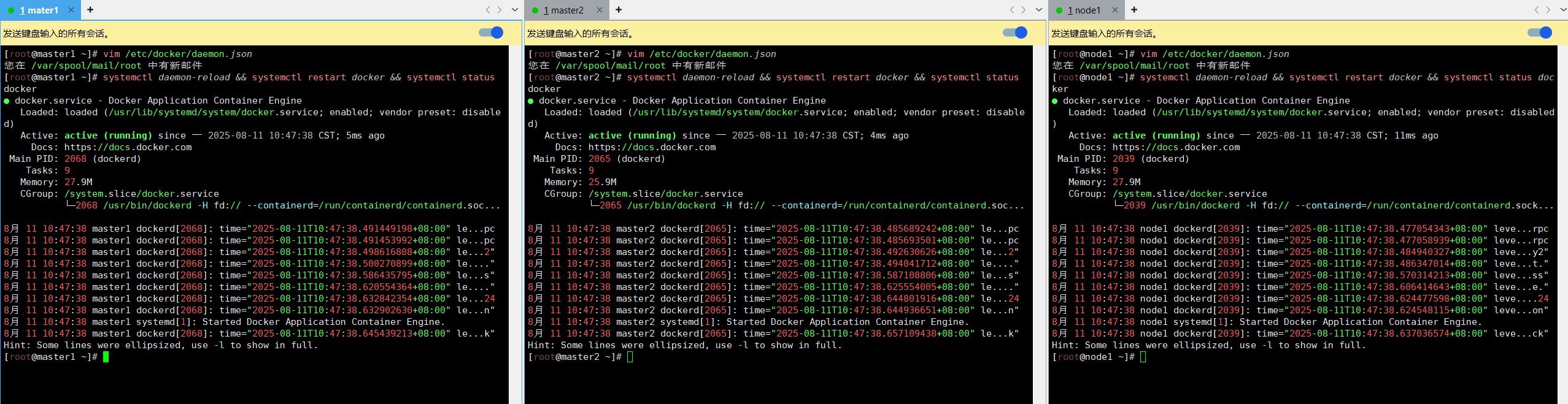Click broadcast notice text in mater1 pane

tap(56, 33)
